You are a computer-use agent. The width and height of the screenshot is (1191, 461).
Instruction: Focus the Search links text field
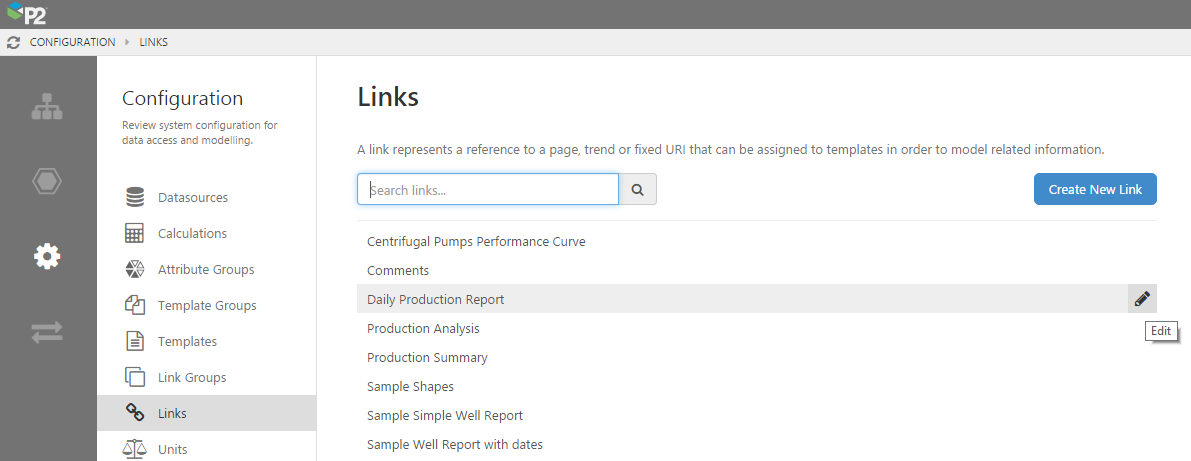tap(488, 190)
